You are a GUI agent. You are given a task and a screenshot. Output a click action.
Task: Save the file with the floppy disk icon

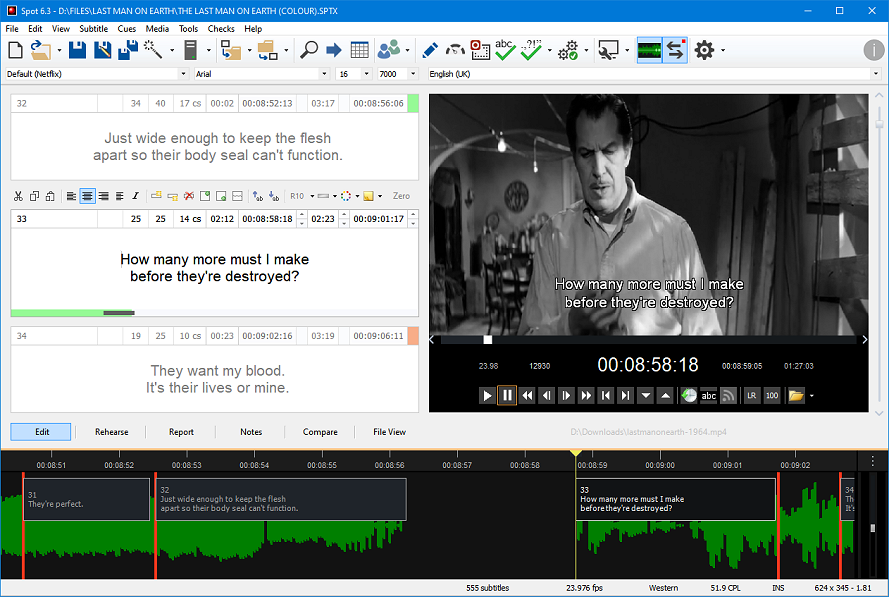tap(77, 50)
